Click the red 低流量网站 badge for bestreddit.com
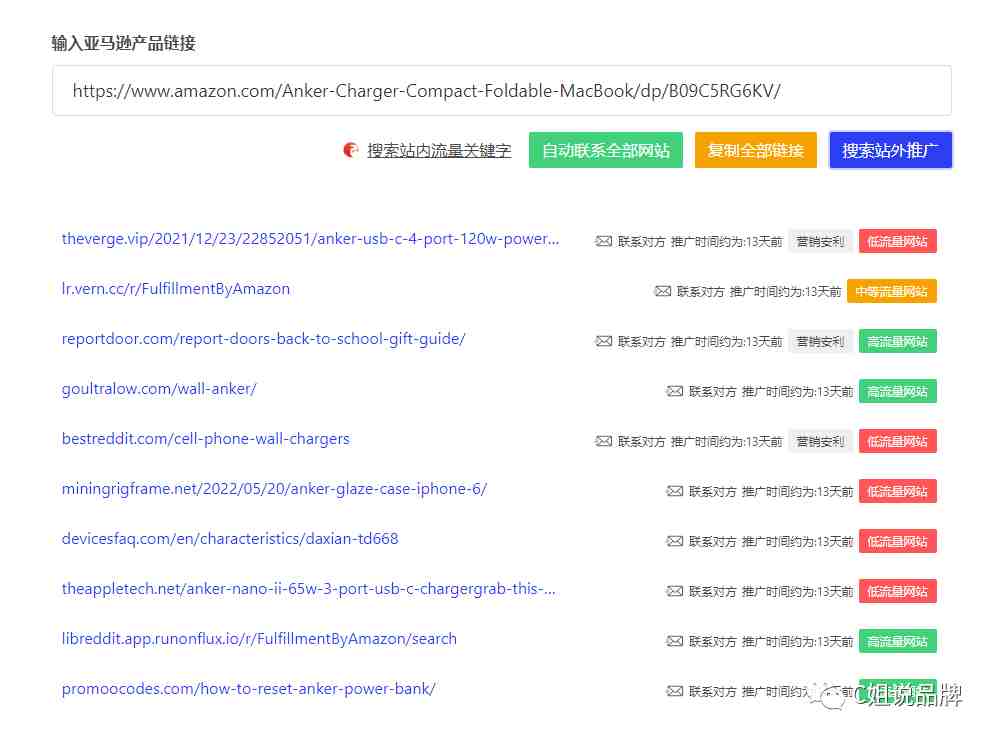 [897, 441]
